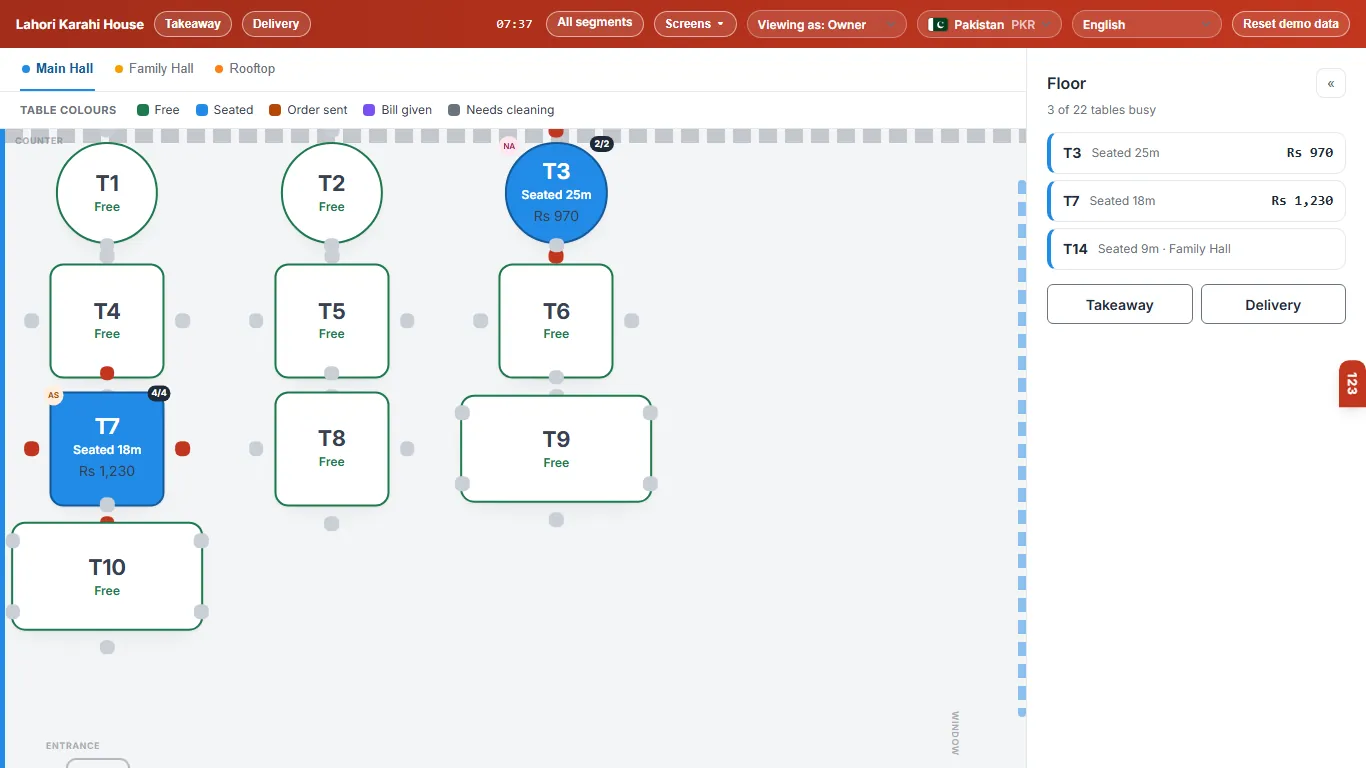Screen dimensions: 1366x768
Task: Open the Pakistan PKR country selector
Action: coord(989,24)
